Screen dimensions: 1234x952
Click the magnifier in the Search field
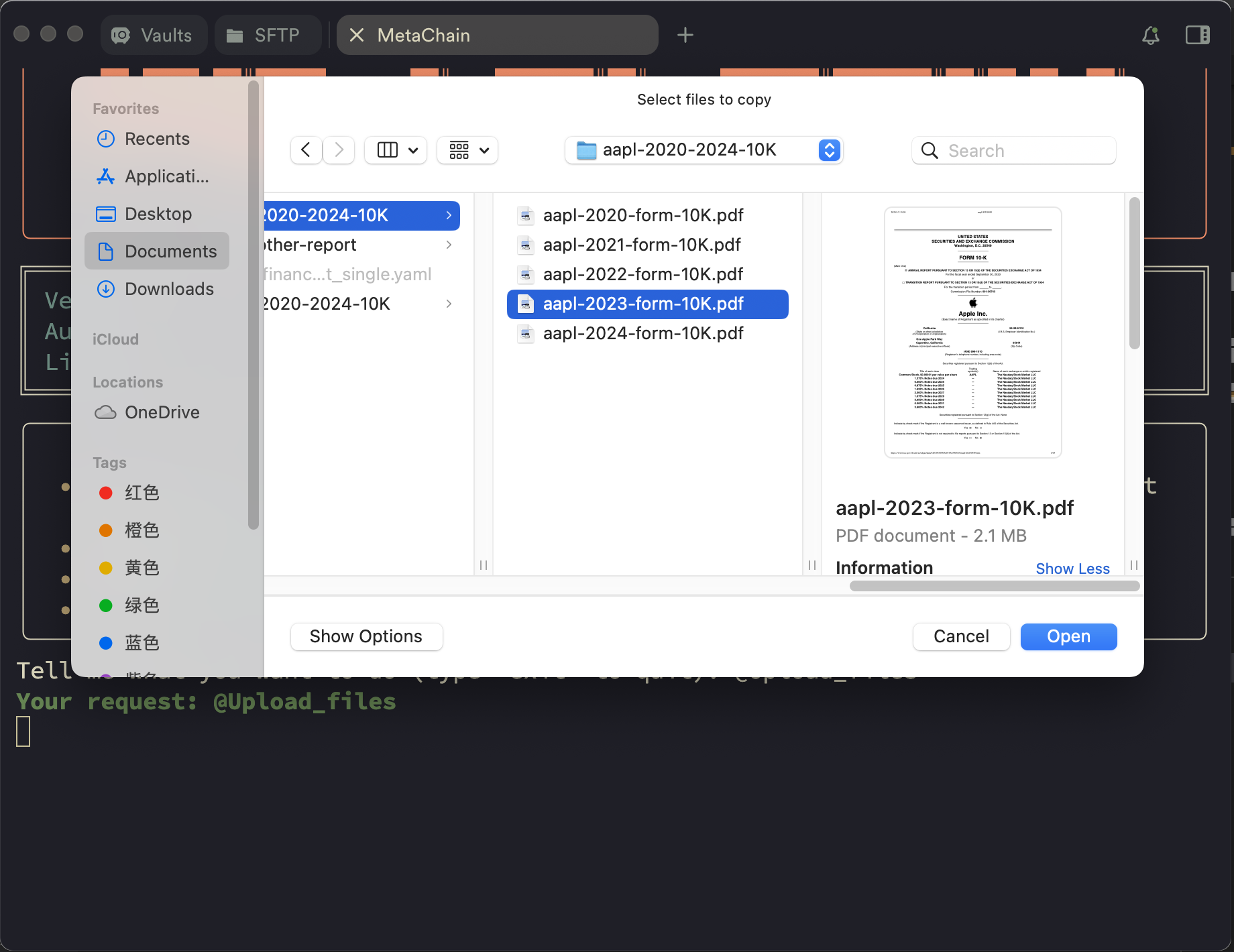coord(930,151)
